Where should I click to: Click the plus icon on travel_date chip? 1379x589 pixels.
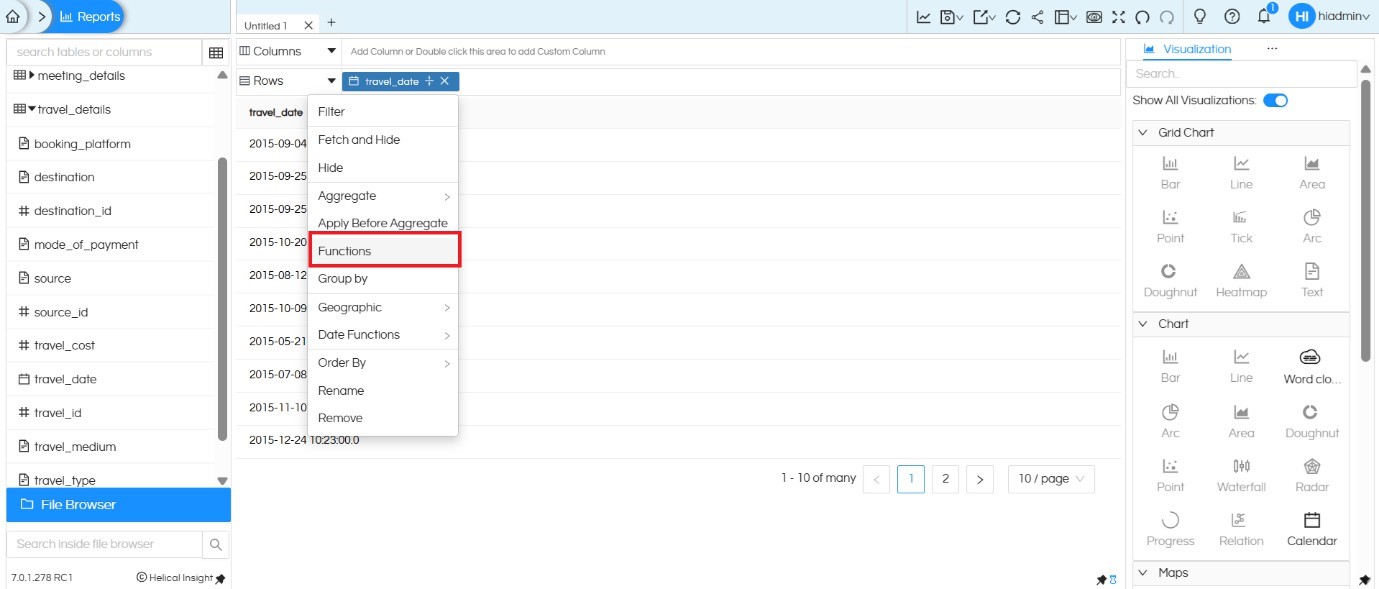coord(429,81)
